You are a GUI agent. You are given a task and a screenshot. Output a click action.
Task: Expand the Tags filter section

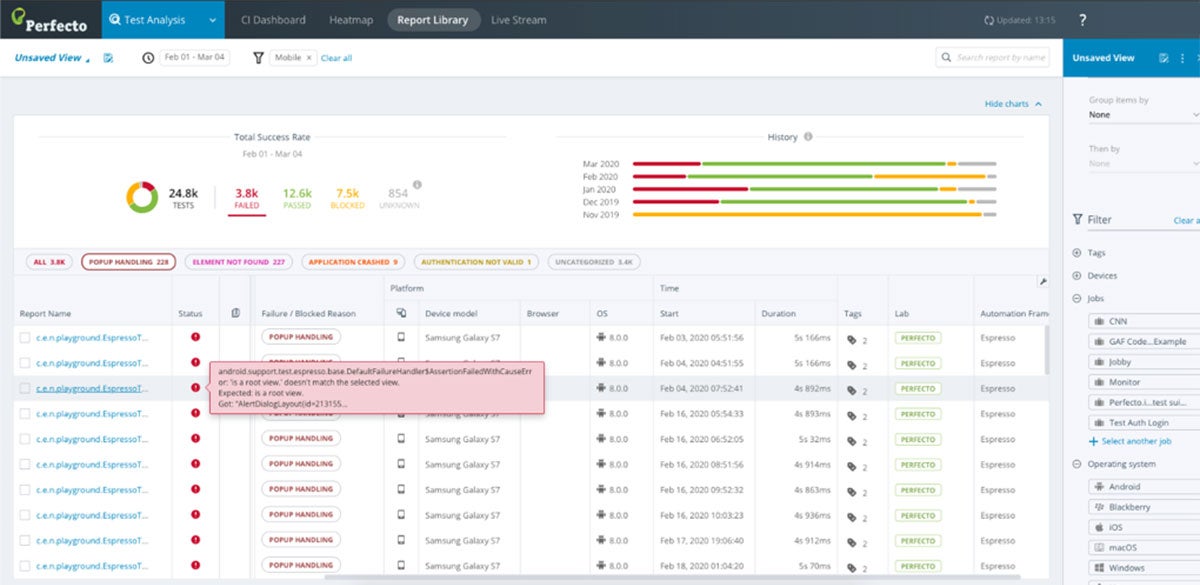click(1077, 253)
